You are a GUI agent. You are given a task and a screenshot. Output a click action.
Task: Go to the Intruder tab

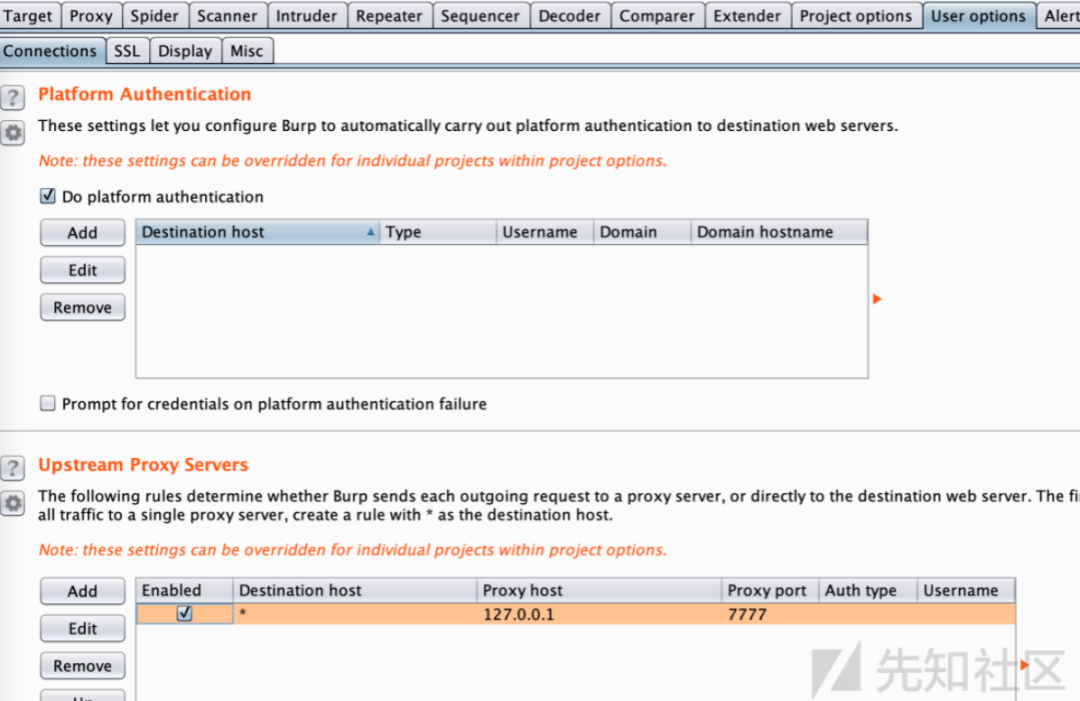(x=307, y=15)
